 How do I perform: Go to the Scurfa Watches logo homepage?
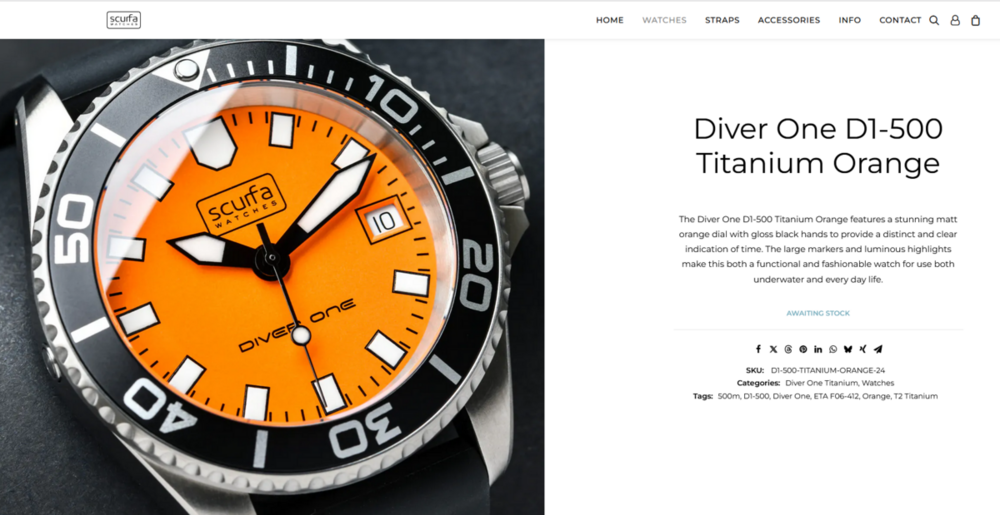pyautogui.click(x=124, y=20)
